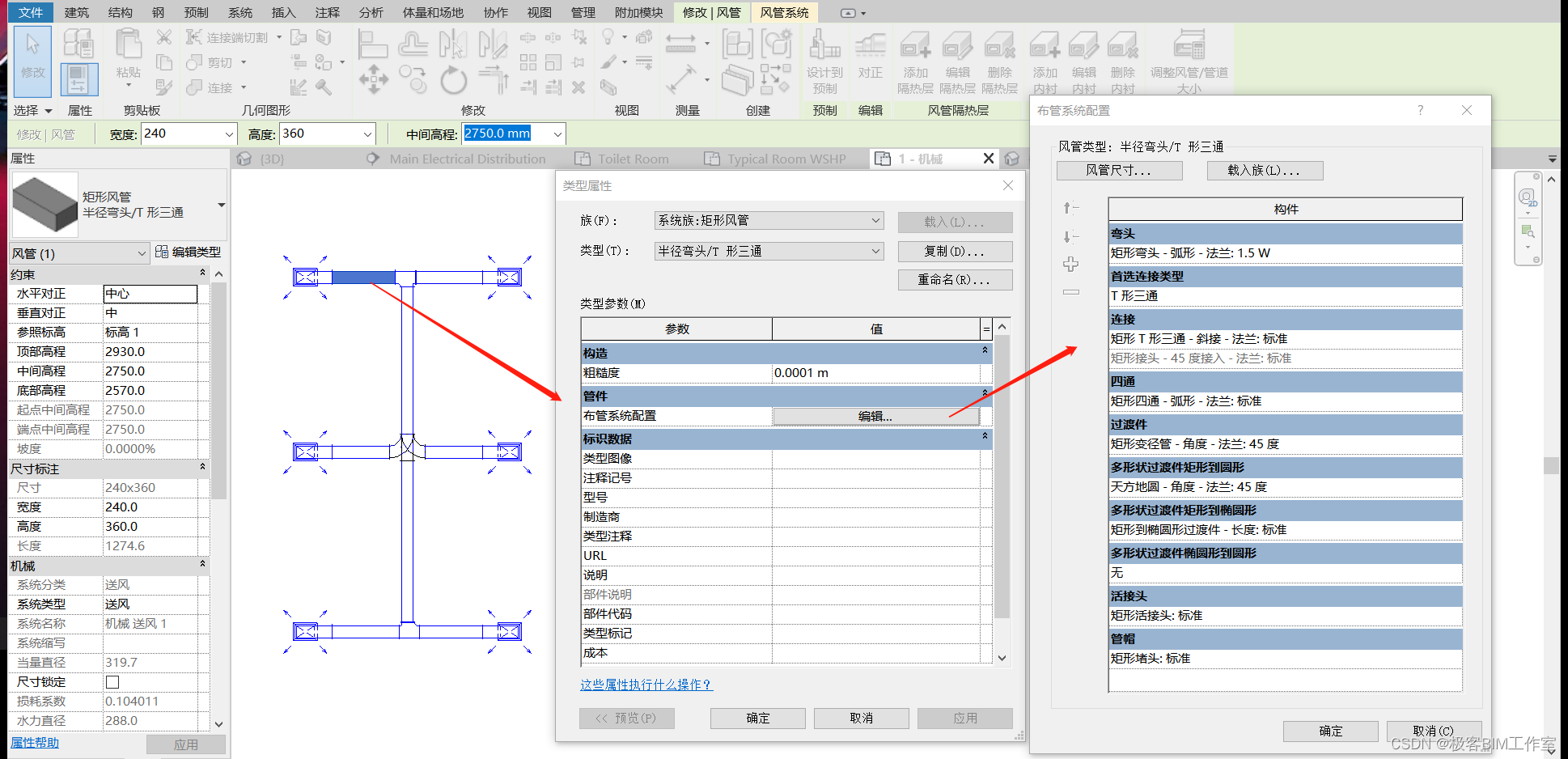Switch to the 注释 ribbon tab
1568x759 pixels.
point(328,12)
